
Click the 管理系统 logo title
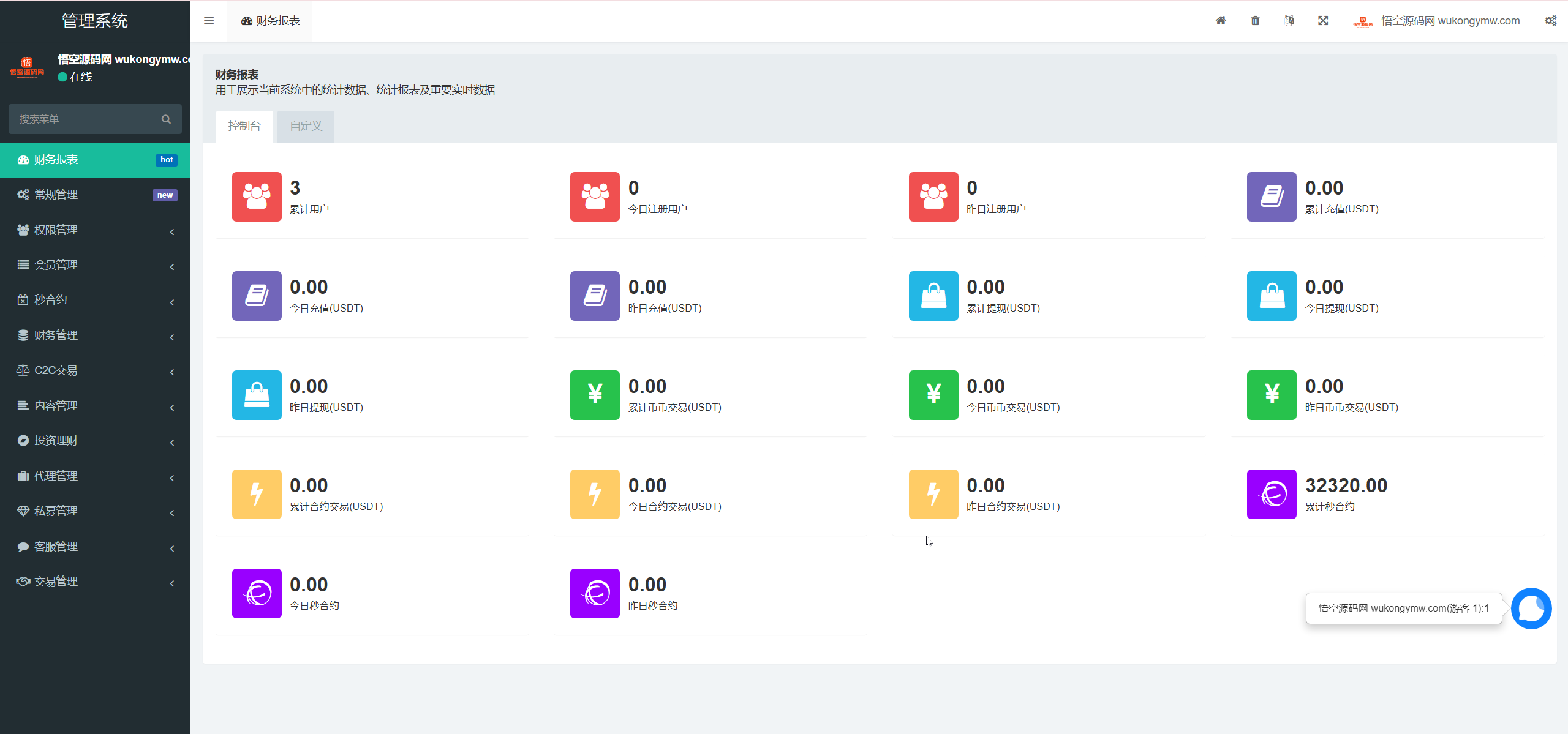(x=95, y=21)
